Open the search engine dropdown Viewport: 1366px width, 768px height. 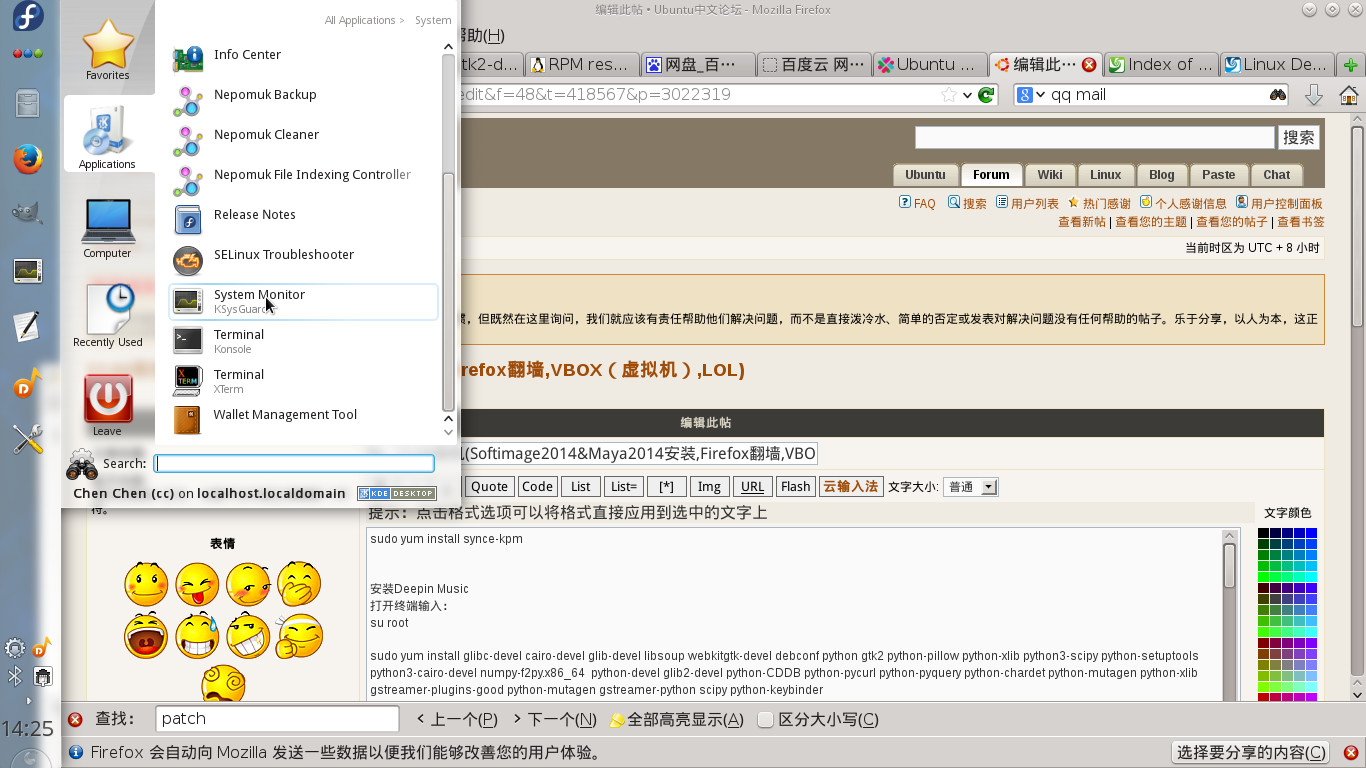point(1031,95)
